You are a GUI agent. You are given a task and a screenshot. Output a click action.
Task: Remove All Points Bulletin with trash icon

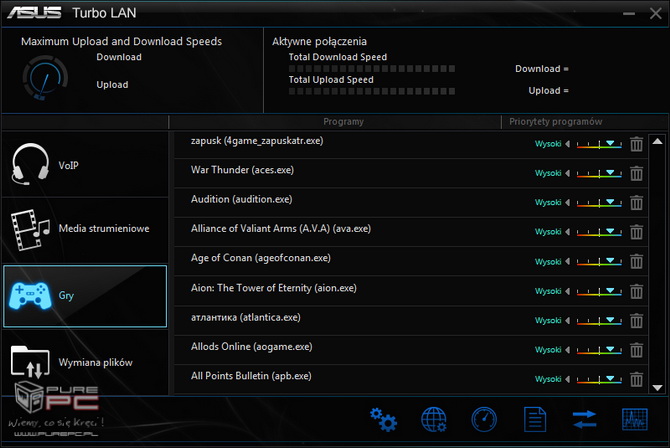pyautogui.click(x=636, y=379)
